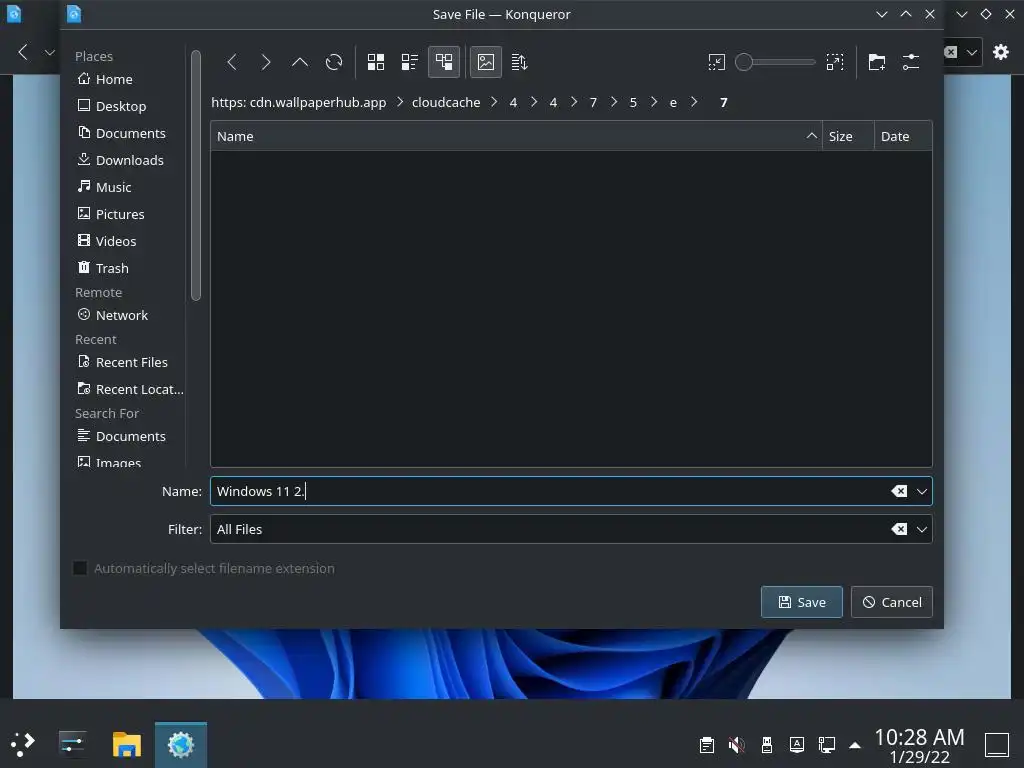Click the Places panel scrollbar
Image resolution: width=1024 pixels, height=768 pixels.
195,176
